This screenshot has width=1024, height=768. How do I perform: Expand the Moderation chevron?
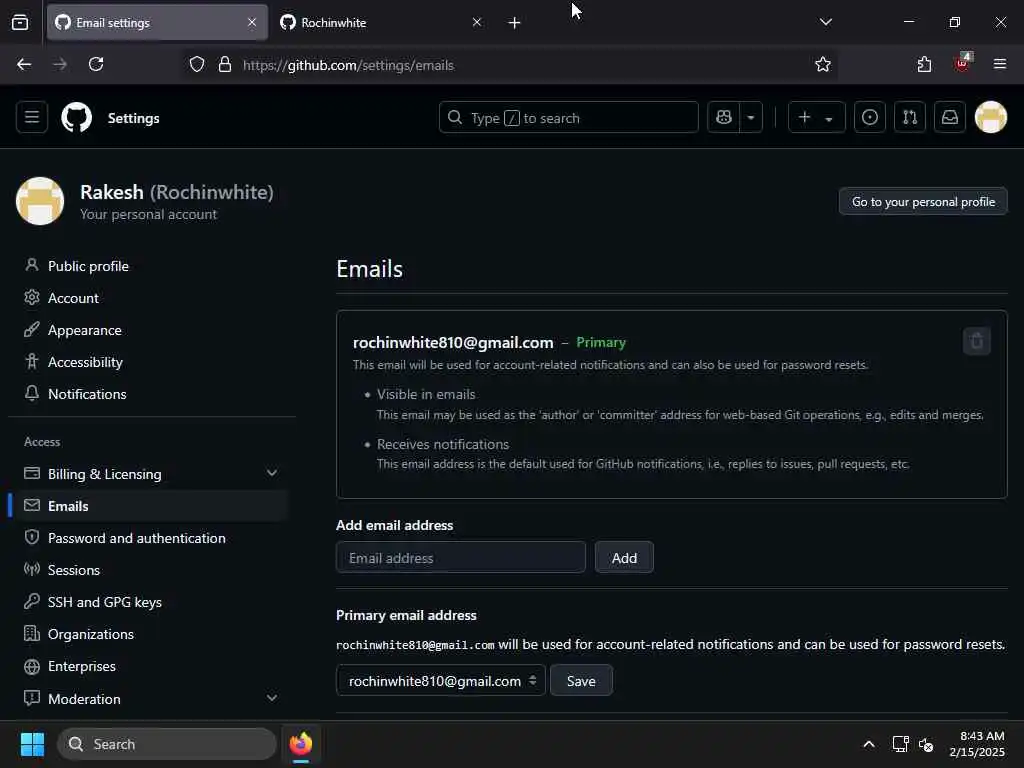coord(272,698)
